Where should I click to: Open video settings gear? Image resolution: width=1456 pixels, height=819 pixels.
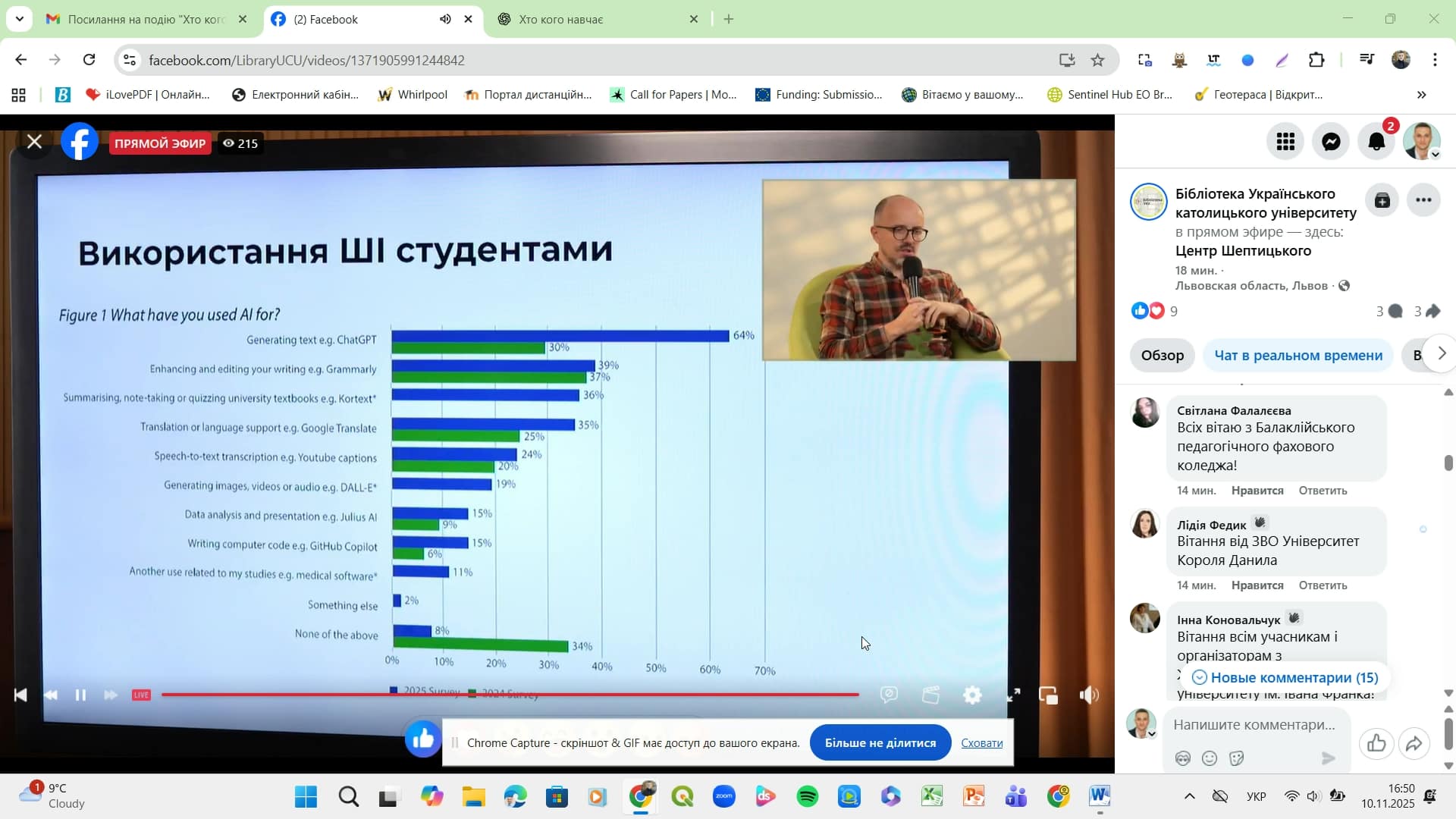click(972, 695)
